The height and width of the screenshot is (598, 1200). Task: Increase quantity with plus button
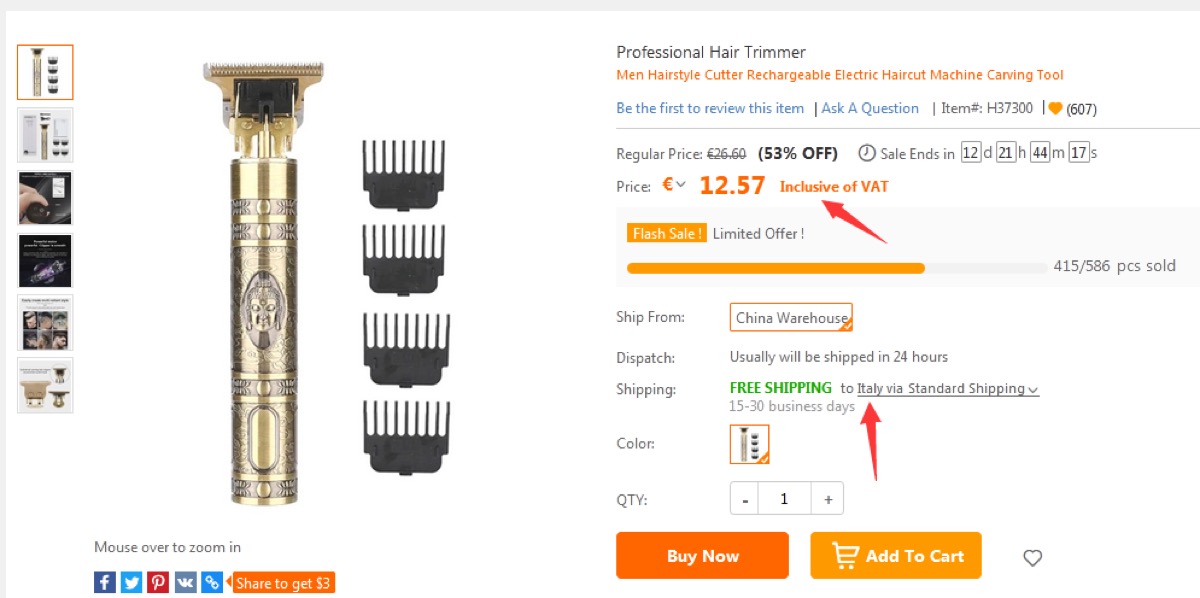pos(828,498)
